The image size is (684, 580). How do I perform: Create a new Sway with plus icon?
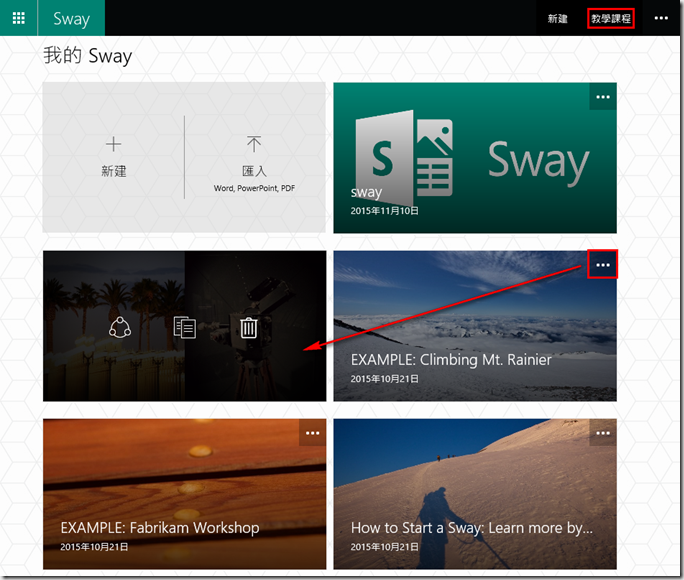pyautogui.click(x=113, y=144)
